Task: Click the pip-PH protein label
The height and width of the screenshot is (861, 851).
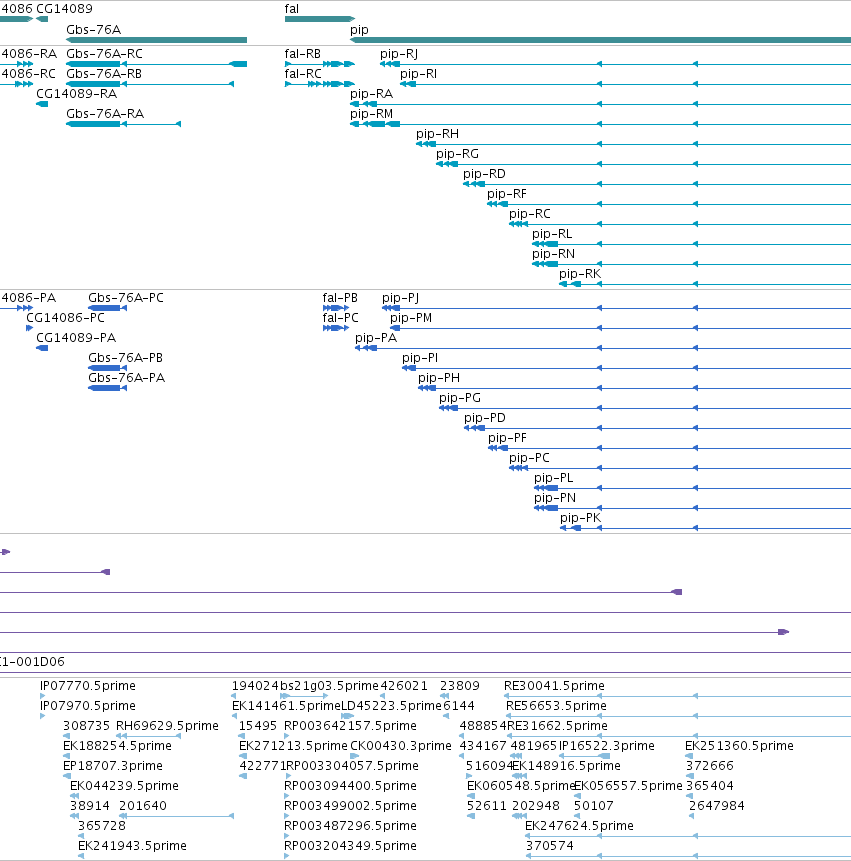Action: 439,378
